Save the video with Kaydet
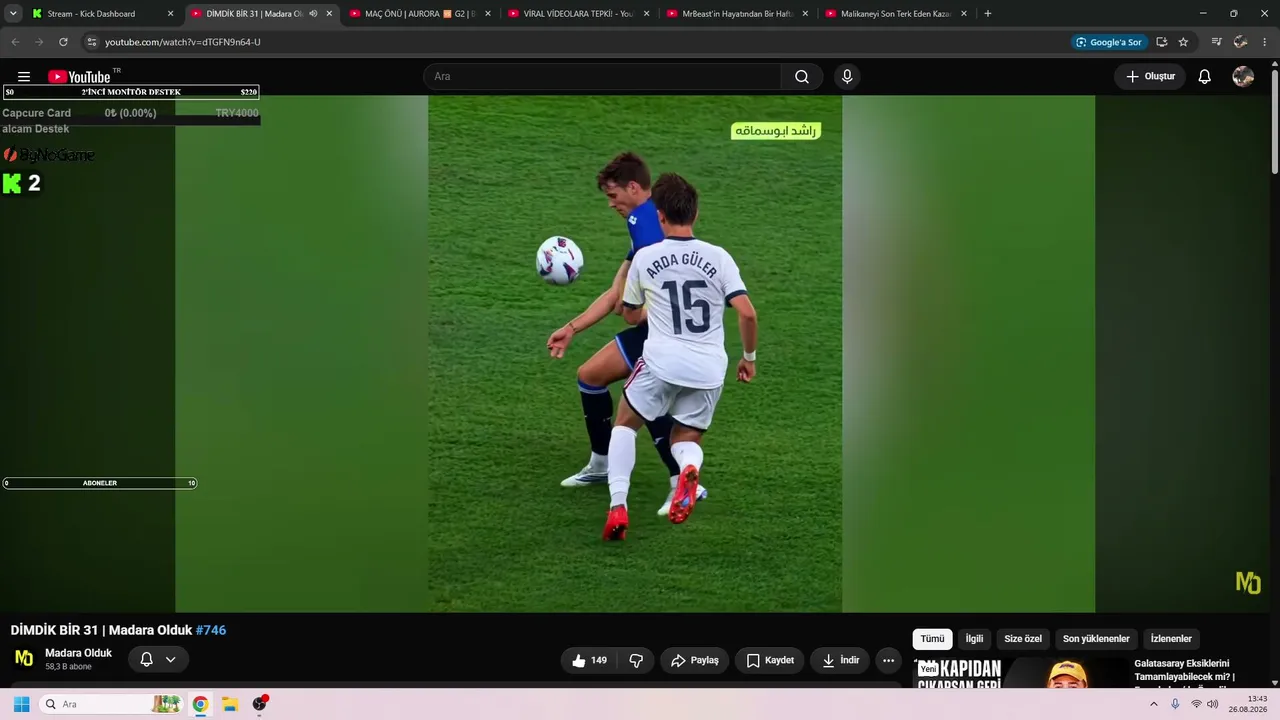1280x720 pixels. coord(771,660)
